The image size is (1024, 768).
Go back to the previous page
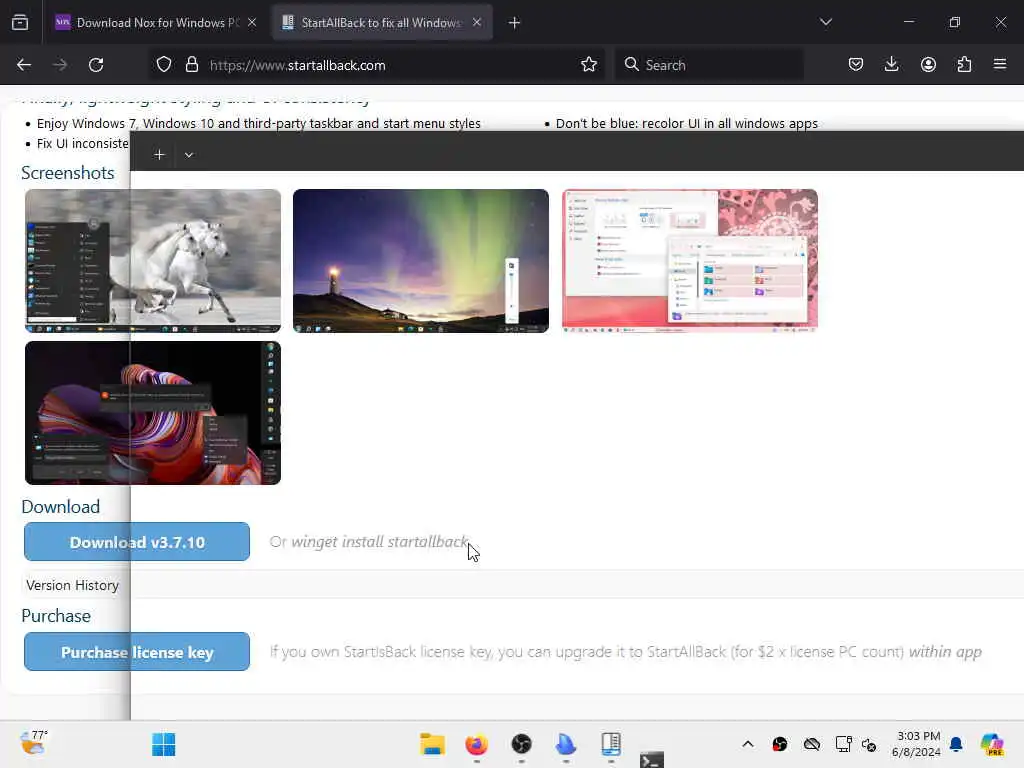pos(24,65)
